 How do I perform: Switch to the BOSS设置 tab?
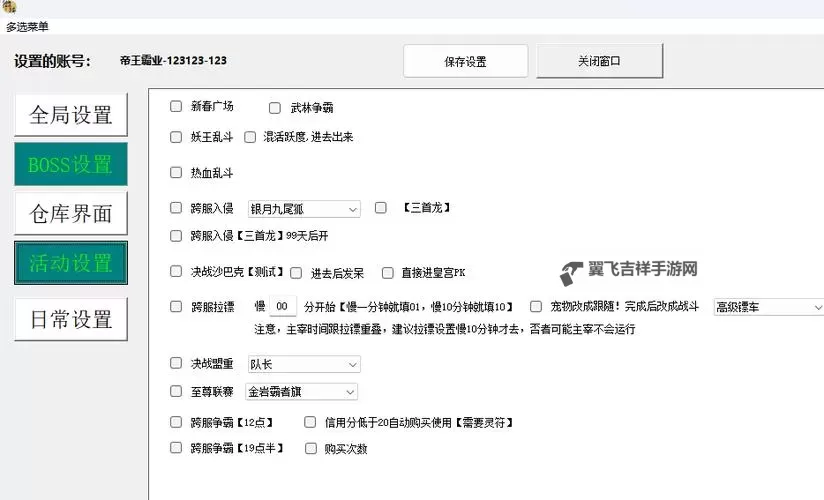[x=71, y=164]
